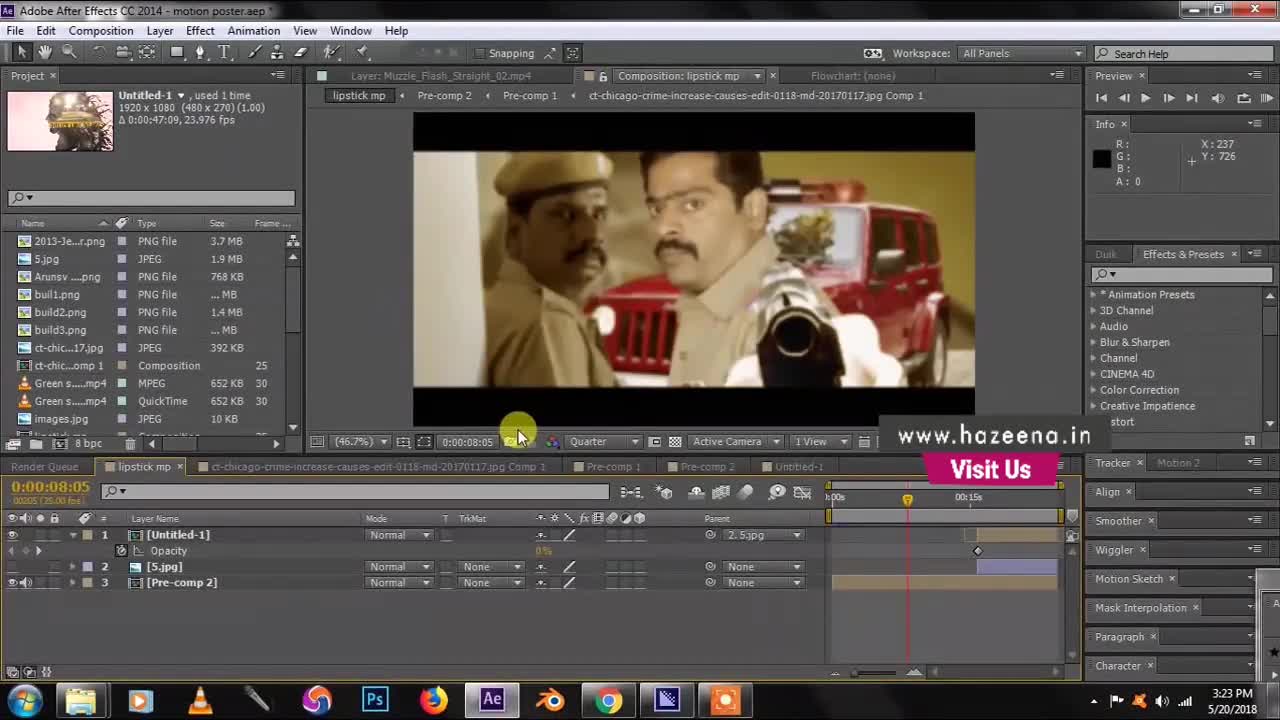Viewport: 1280px width, 720px height.
Task: Click the Region of Interest icon
Action: (654, 442)
